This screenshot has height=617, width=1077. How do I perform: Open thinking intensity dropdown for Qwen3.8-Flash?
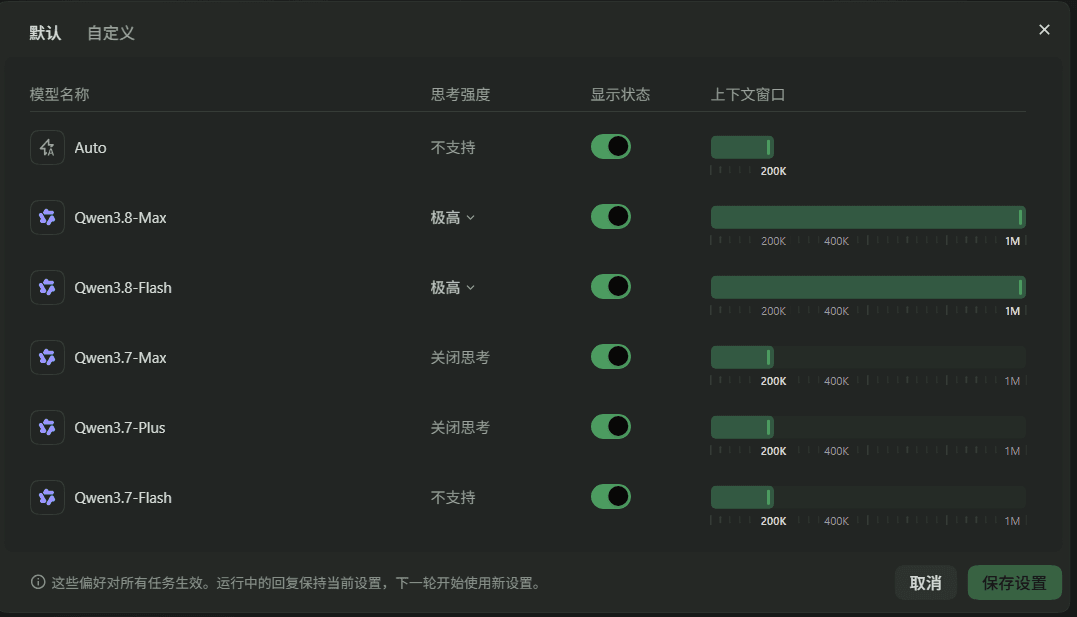click(x=453, y=288)
